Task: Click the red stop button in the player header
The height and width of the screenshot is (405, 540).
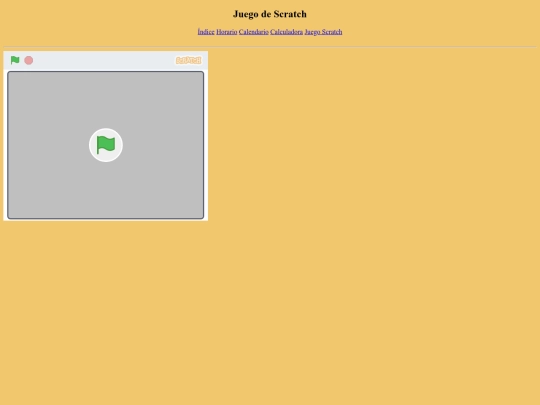Action: (x=29, y=60)
